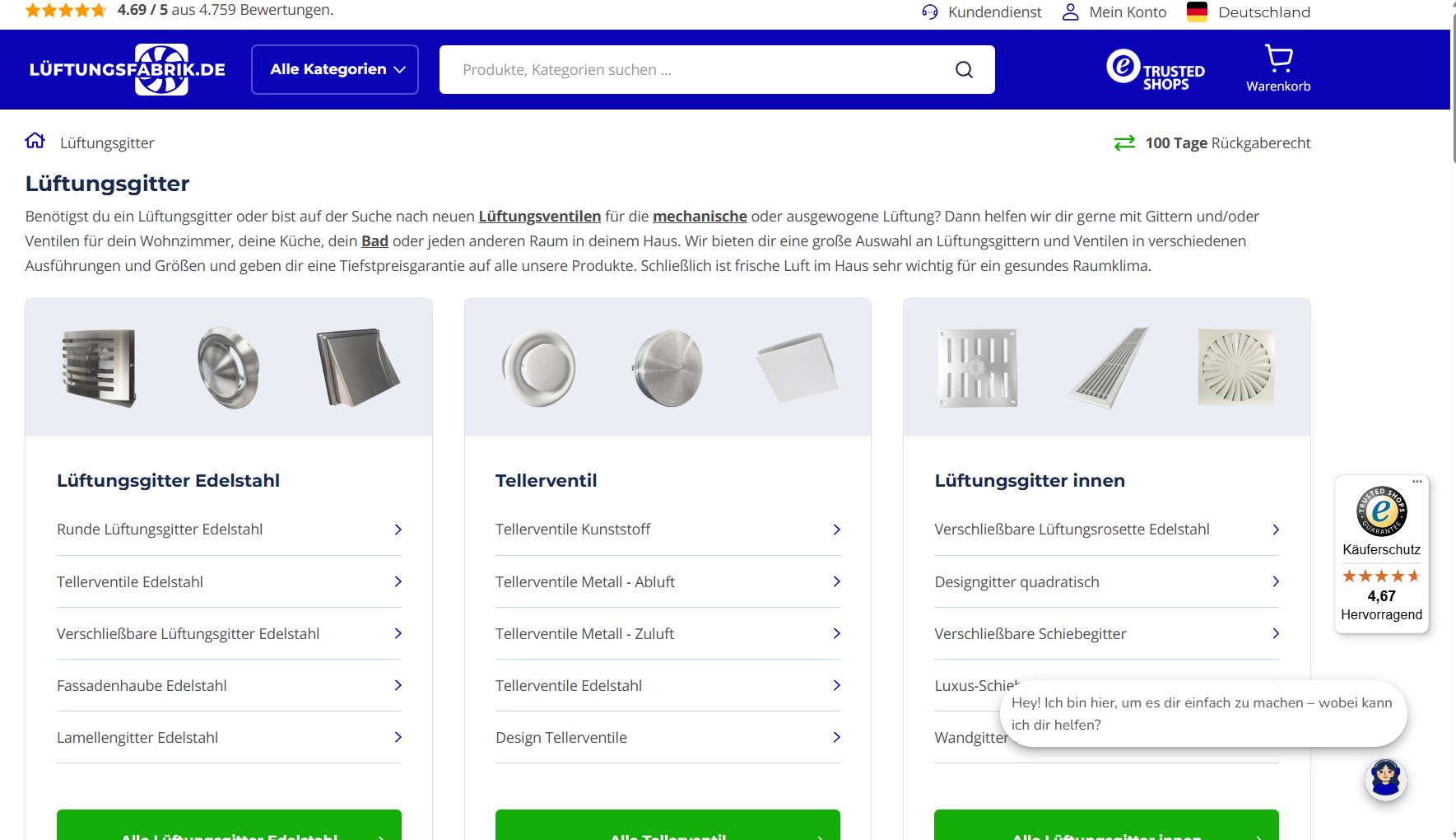The height and width of the screenshot is (840, 1456).
Task: Open the chat assistant avatar bottom right
Action: 1386,777
